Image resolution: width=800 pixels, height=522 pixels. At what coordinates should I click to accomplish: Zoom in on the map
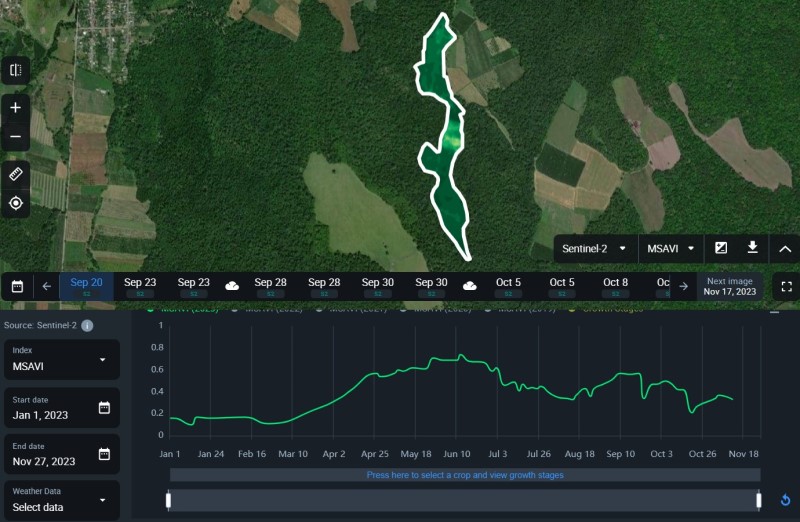(x=15, y=107)
